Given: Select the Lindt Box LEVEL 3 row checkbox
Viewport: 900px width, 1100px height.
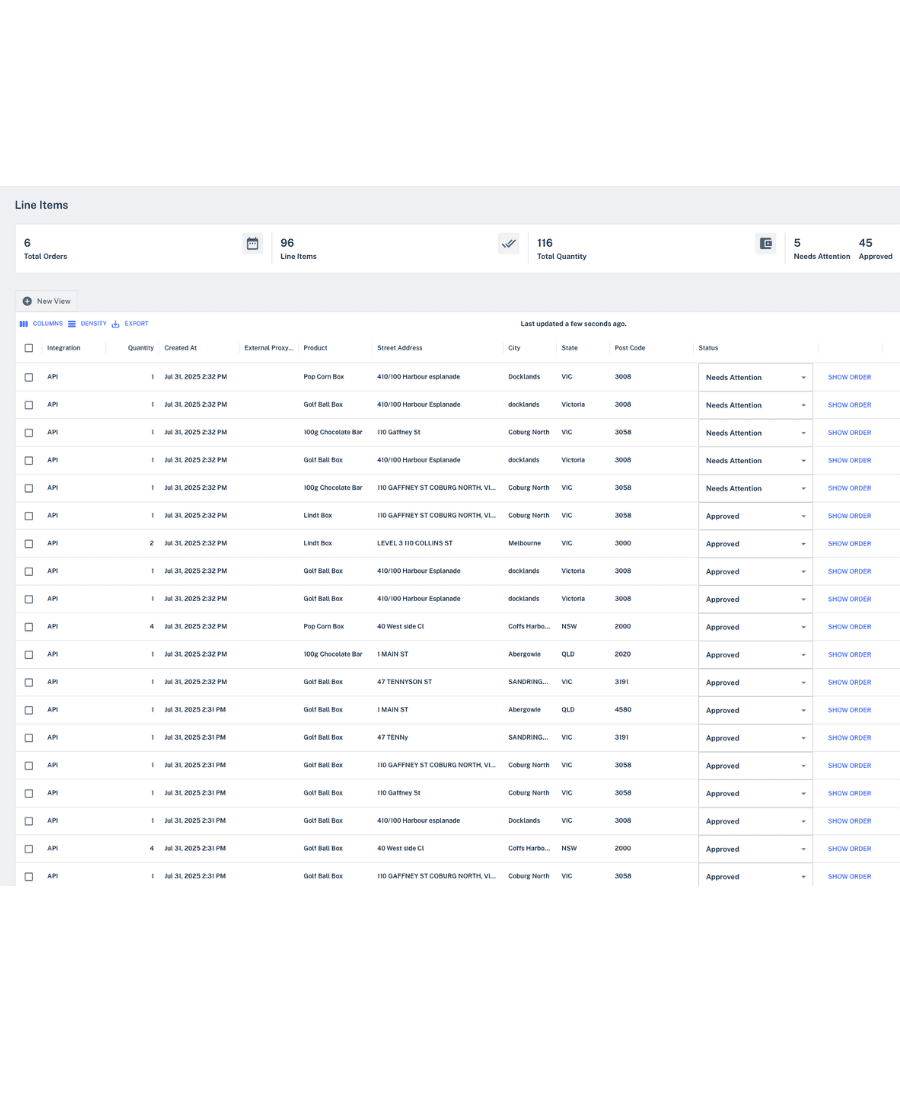Looking at the screenshot, I should coord(29,544).
